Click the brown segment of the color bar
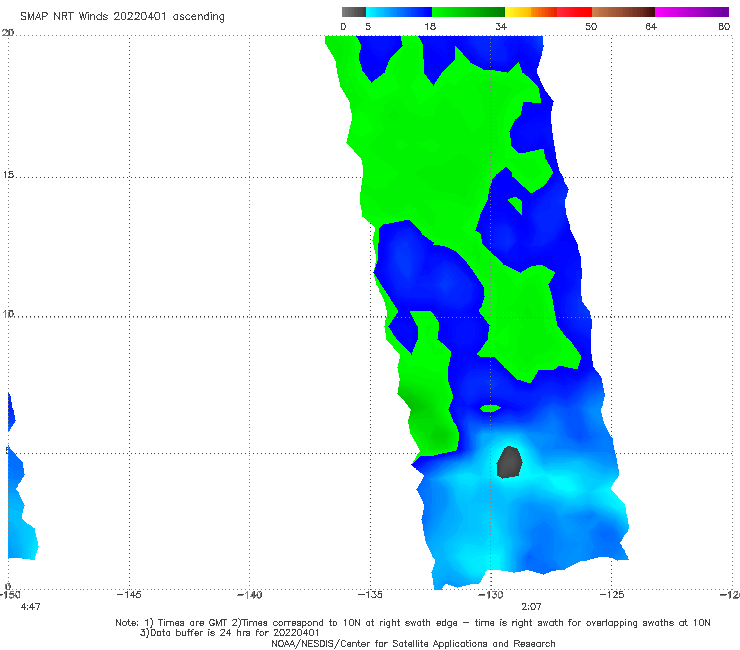Screen dimensions: 740x650 tap(623, 12)
